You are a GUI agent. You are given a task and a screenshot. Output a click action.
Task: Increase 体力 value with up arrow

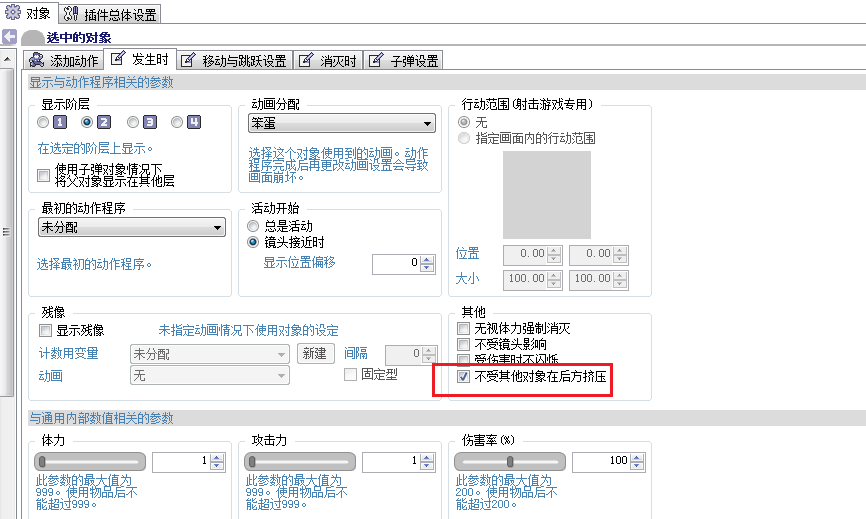pyautogui.click(x=217, y=458)
